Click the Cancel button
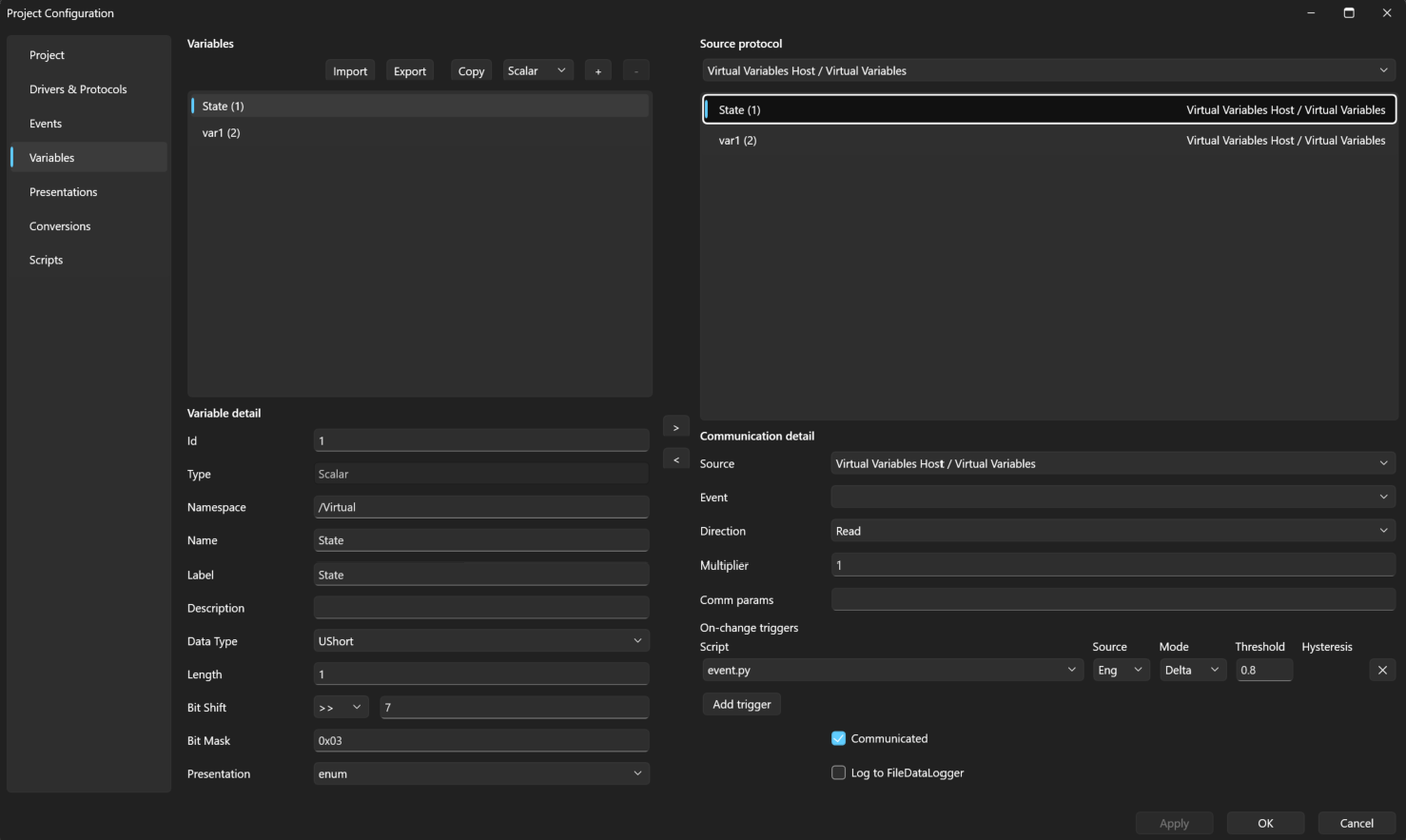The height and width of the screenshot is (840, 1406). coord(1357,823)
